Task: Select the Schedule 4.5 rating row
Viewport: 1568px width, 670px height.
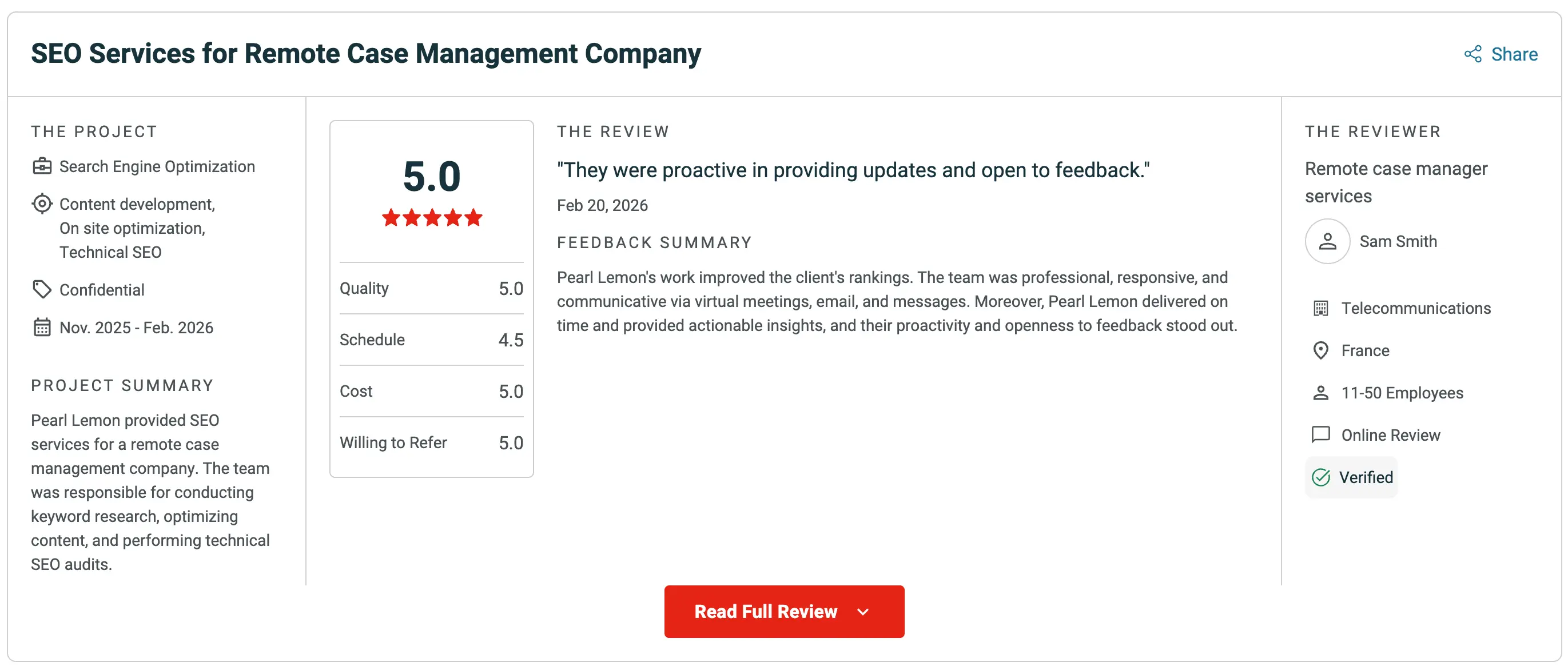Action: coord(431,340)
